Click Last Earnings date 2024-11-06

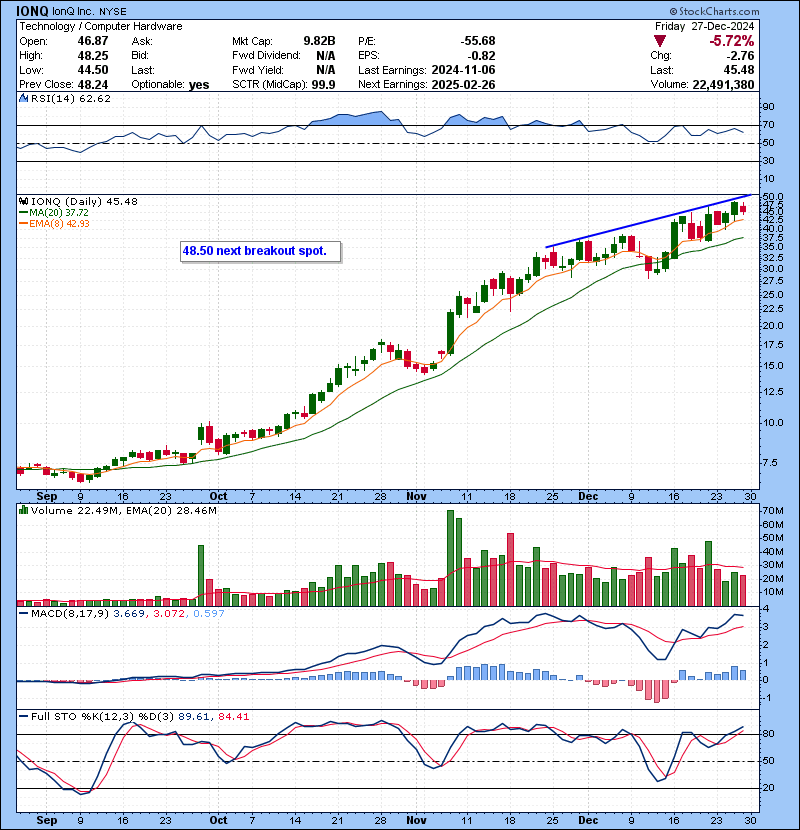tap(463, 70)
